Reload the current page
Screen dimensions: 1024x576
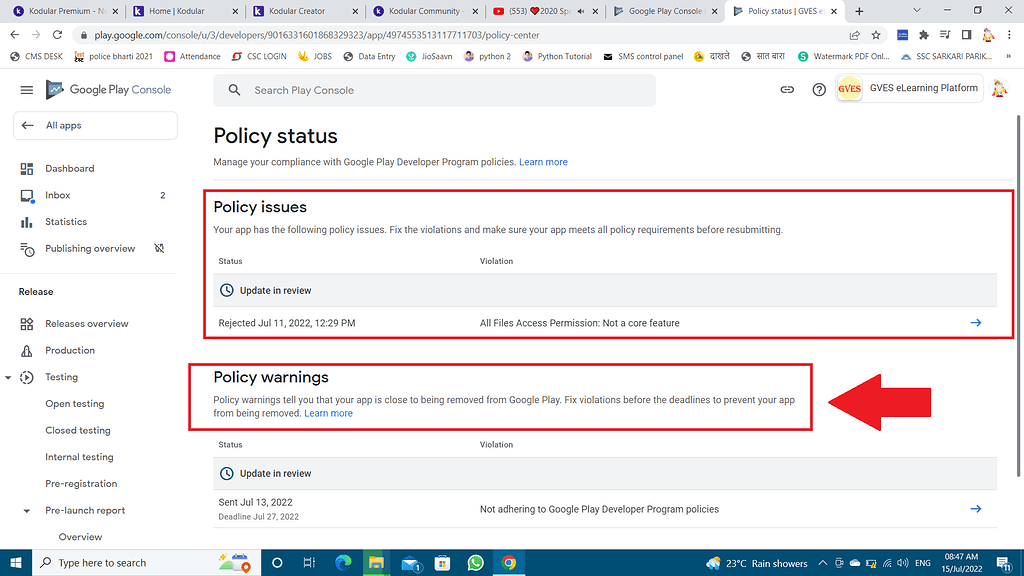tap(57, 35)
